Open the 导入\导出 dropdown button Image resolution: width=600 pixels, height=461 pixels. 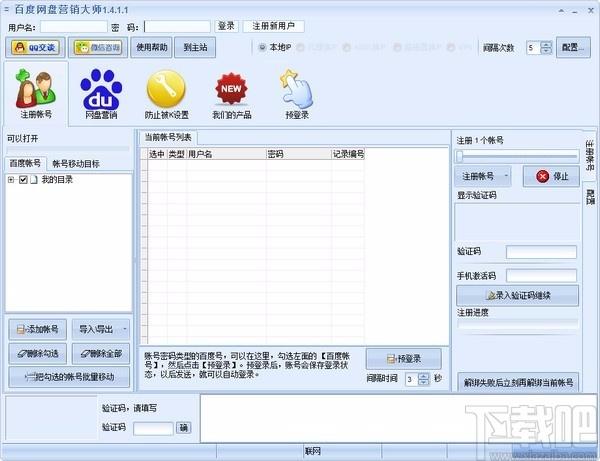pos(101,329)
